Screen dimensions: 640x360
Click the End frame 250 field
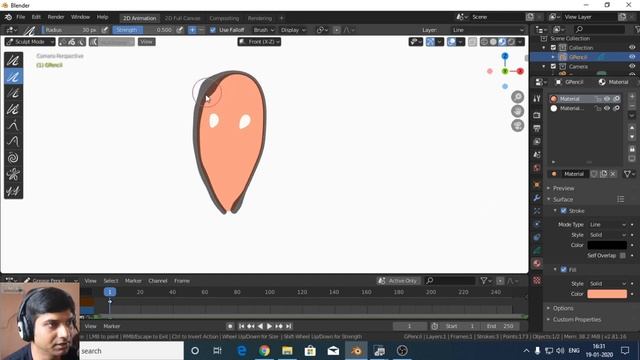500,326
